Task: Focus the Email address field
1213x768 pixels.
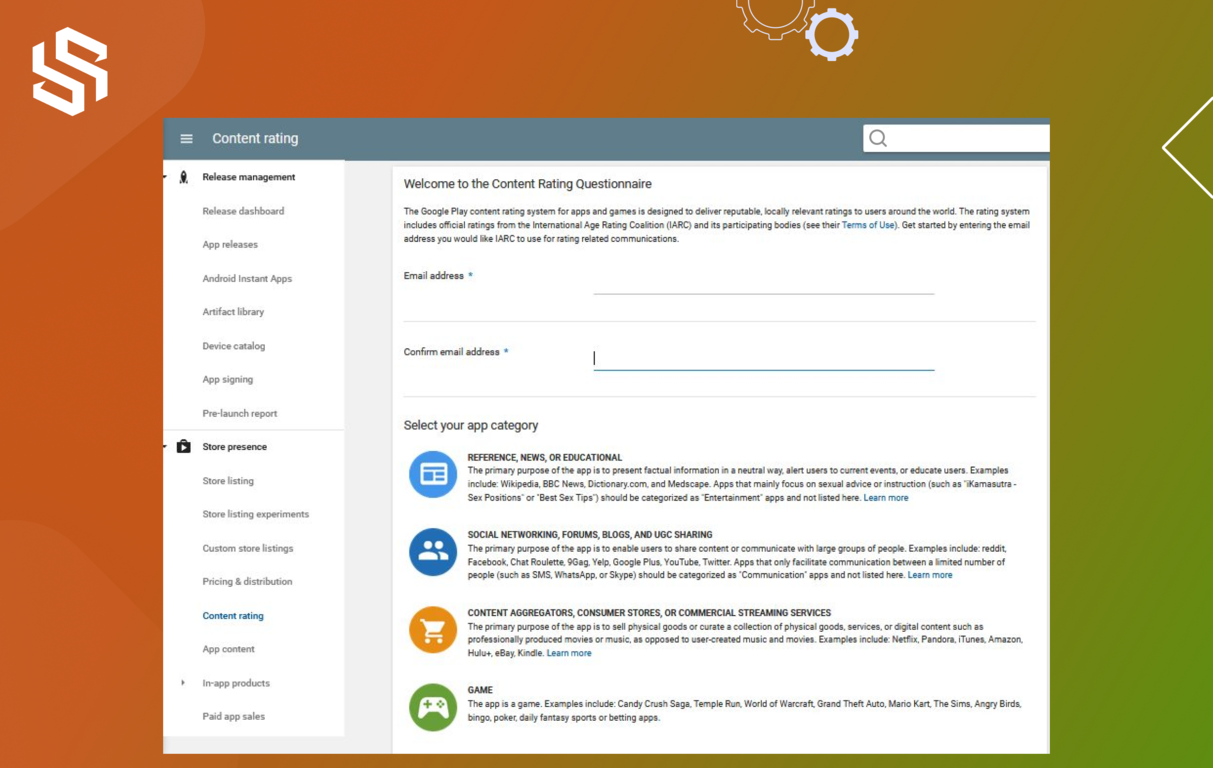Action: click(764, 280)
